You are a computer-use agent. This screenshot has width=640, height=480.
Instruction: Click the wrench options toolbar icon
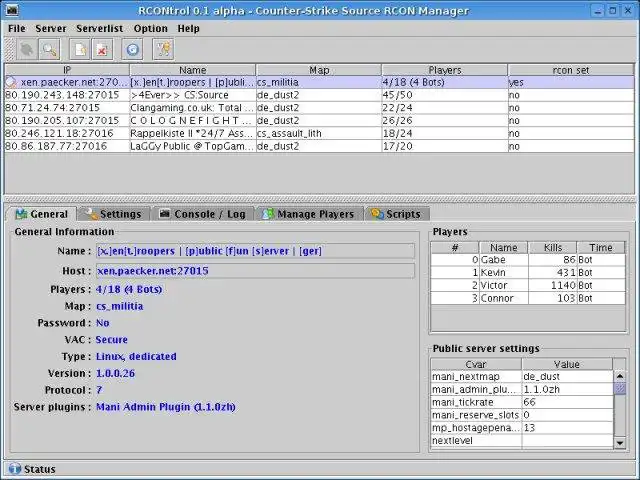tap(162, 49)
